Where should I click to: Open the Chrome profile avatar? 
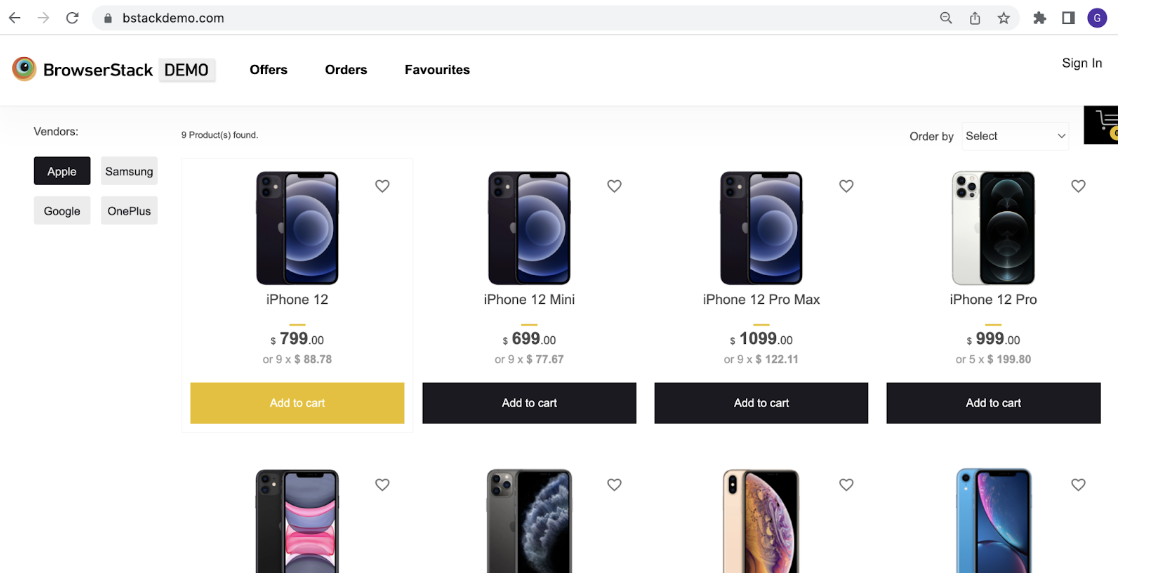coord(1097,18)
